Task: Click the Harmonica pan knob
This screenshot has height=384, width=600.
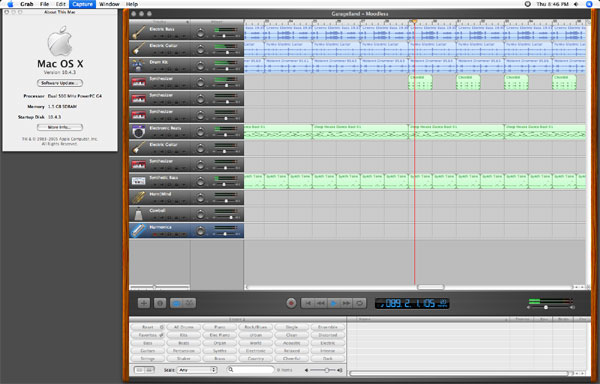Action: click(x=201, y=231)
